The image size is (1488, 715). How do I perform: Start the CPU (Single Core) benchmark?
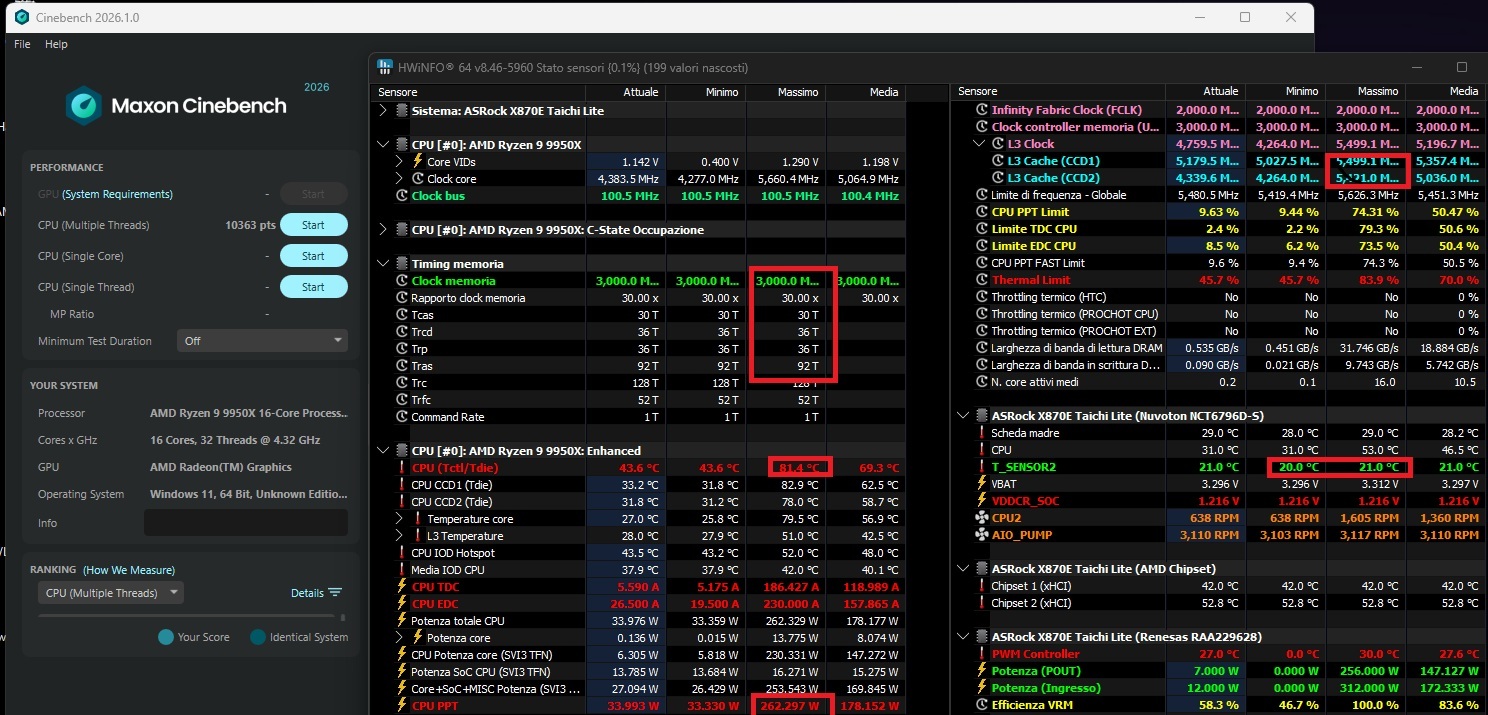313,256
